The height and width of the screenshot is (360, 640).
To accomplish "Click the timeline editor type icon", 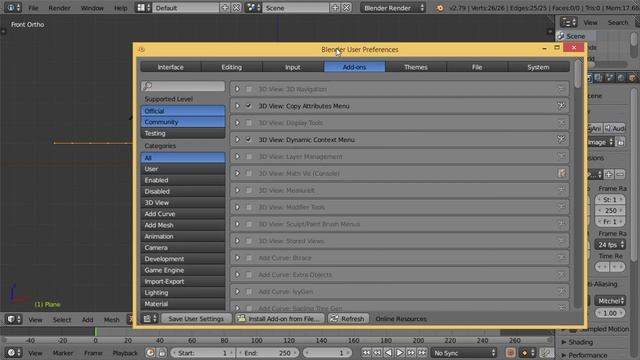I will click(13, 353).
